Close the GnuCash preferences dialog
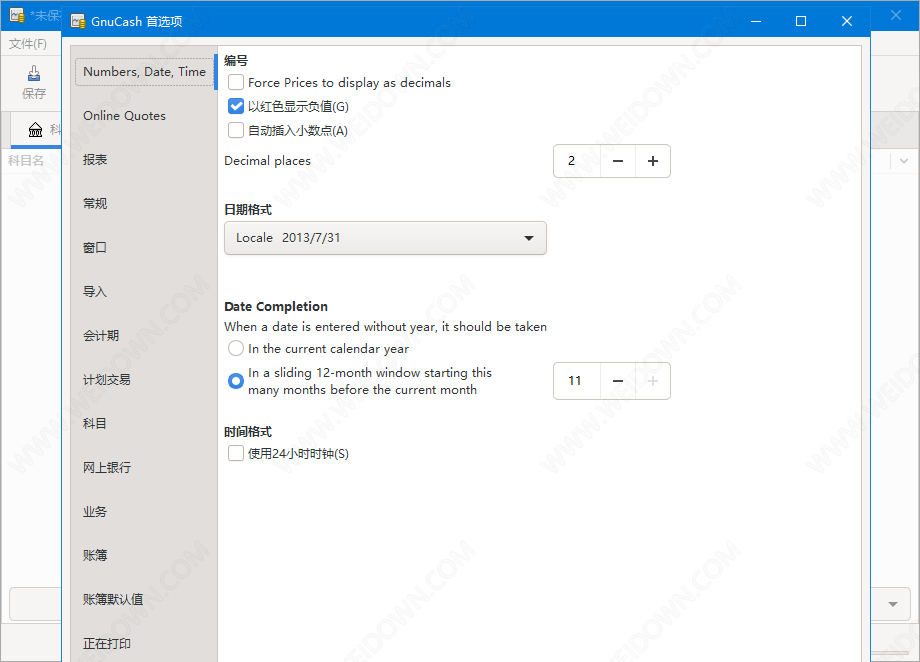 click(847, 21)
